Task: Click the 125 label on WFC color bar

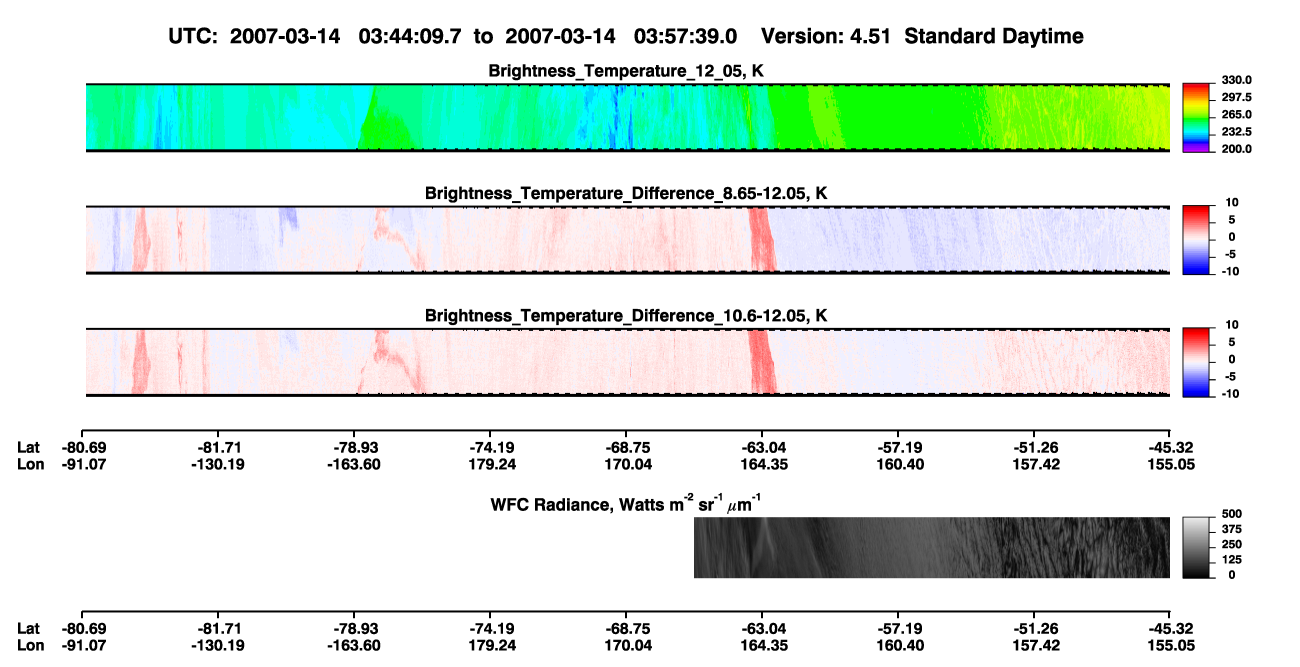Action: (x=1231, y=559)
